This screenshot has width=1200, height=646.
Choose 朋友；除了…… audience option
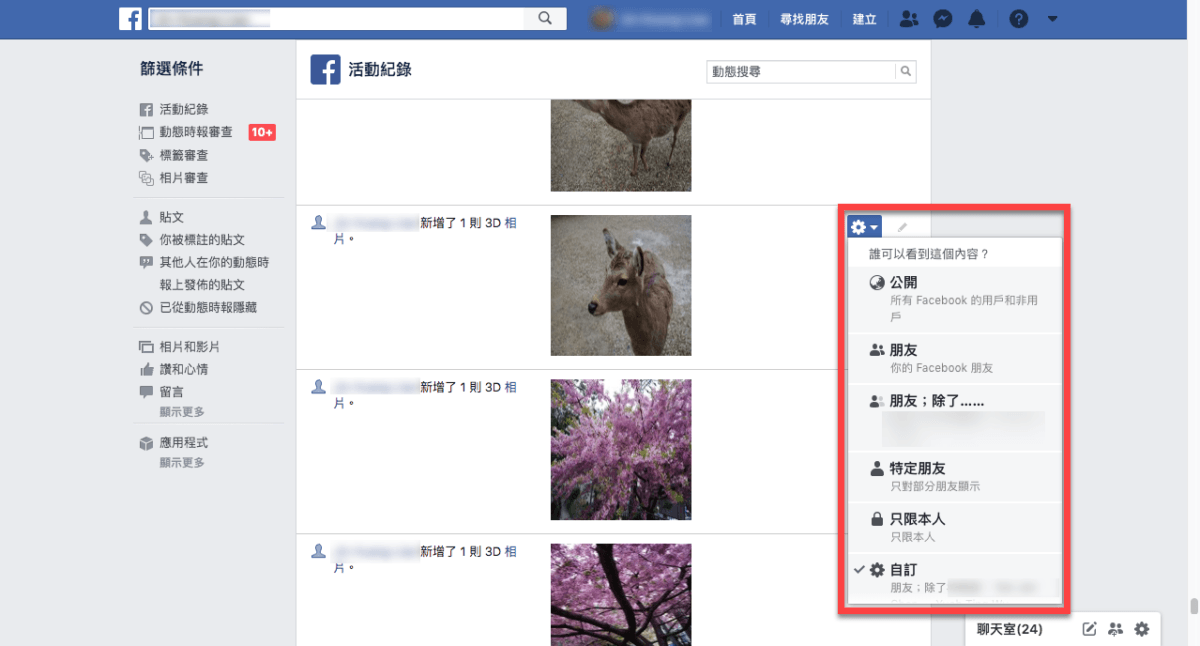[x=953, y=418]
